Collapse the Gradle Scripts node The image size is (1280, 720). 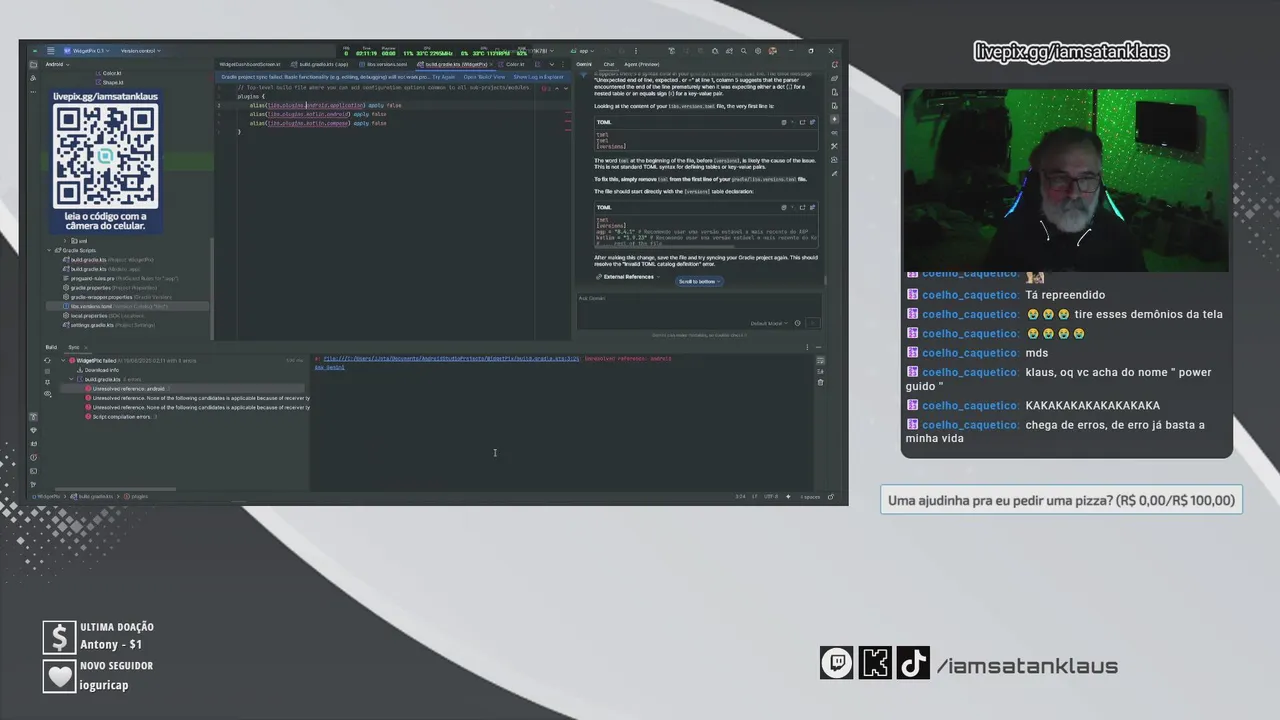(49, 250)
